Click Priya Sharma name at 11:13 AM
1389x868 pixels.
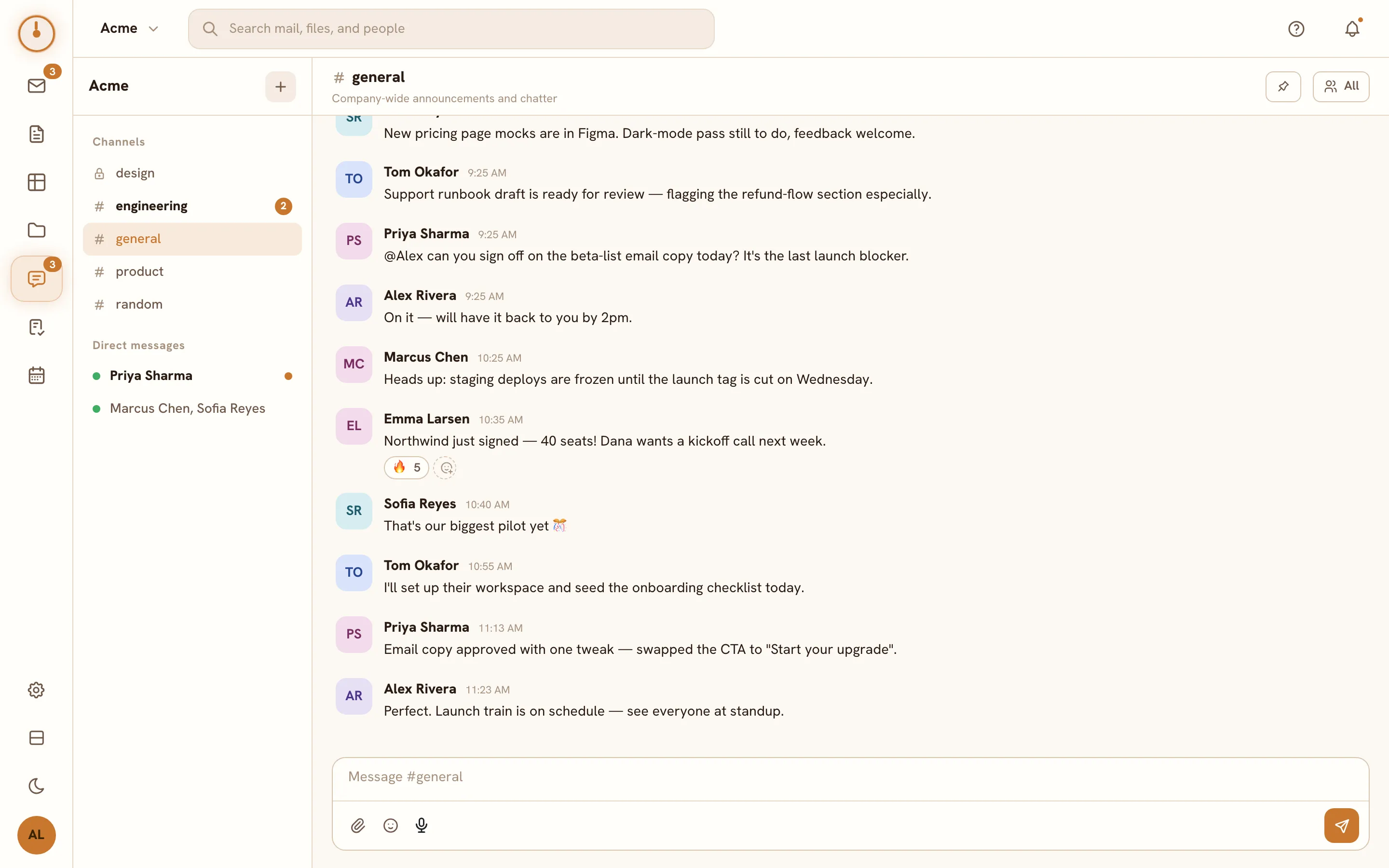click(426, 627)
